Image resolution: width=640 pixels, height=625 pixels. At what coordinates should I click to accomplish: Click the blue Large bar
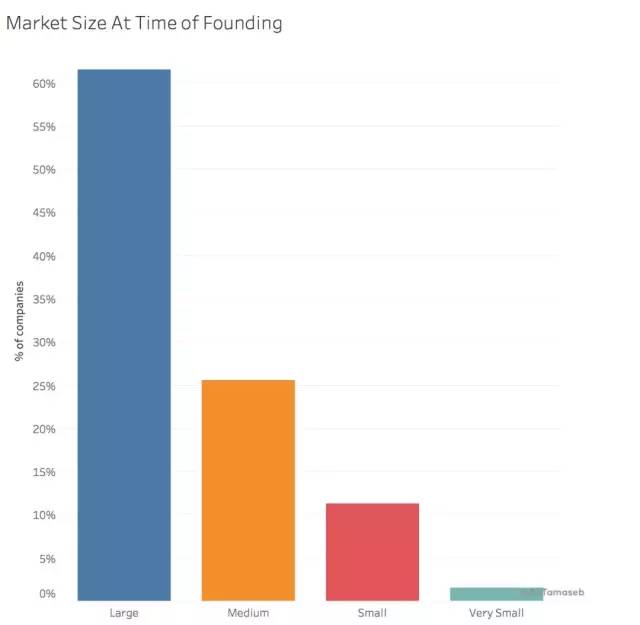124,335
